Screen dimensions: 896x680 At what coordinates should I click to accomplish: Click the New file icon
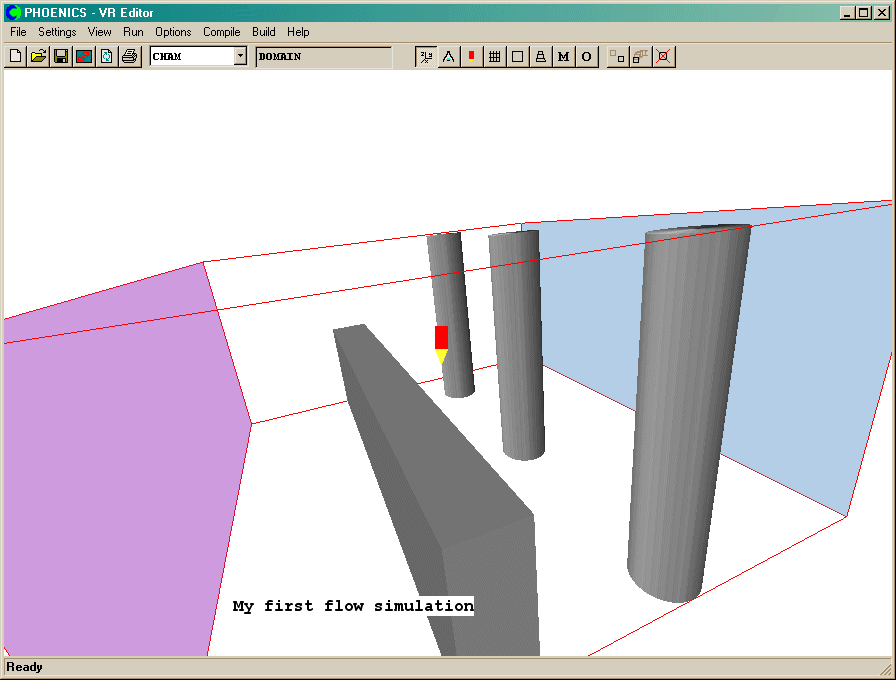pos(15,57)
